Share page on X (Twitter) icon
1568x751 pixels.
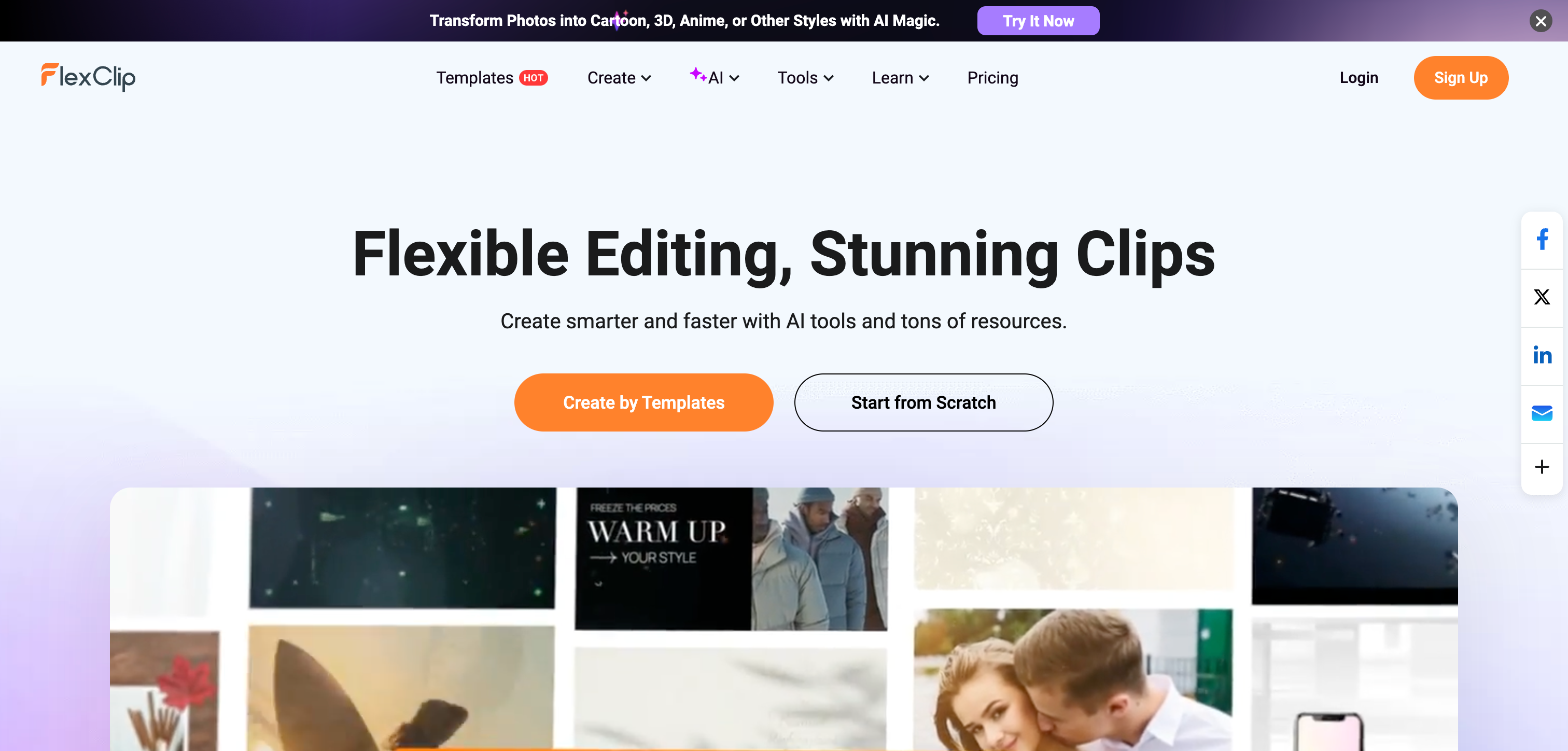tap(1541, 297)
